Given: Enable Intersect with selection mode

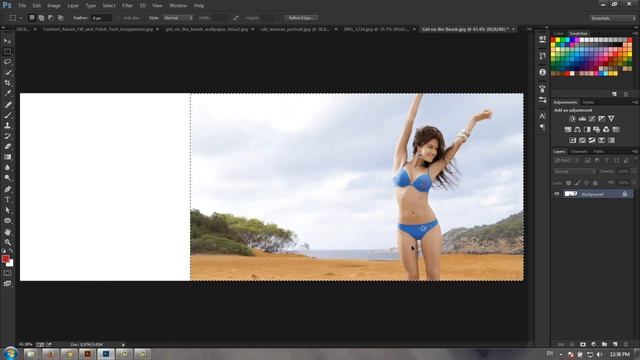Looking at the screenshot, I should tap(60, 18).
